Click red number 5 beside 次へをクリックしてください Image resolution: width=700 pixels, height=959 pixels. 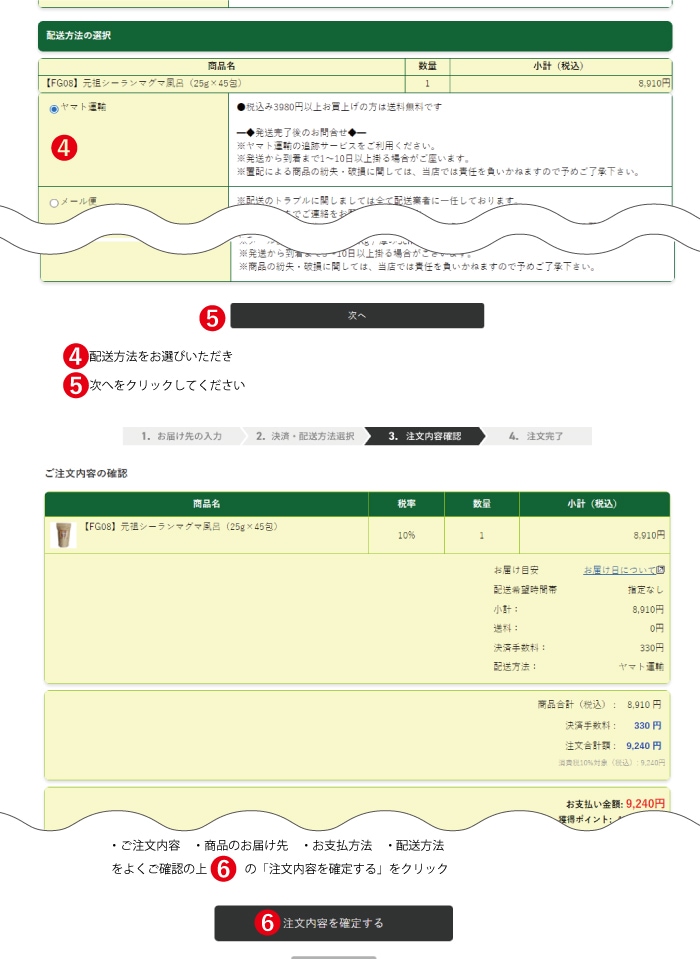[x=76, y=385]
